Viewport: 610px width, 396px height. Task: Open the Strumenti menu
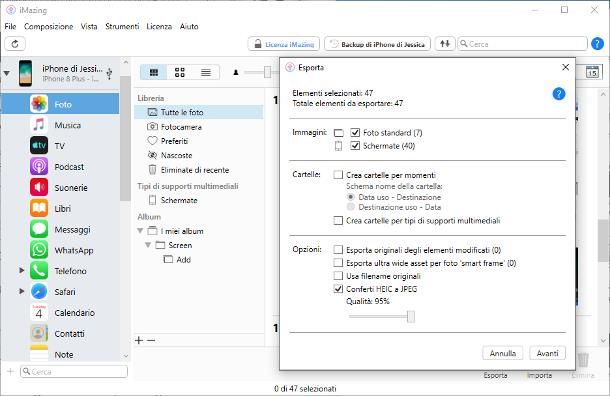click(122, 26)
